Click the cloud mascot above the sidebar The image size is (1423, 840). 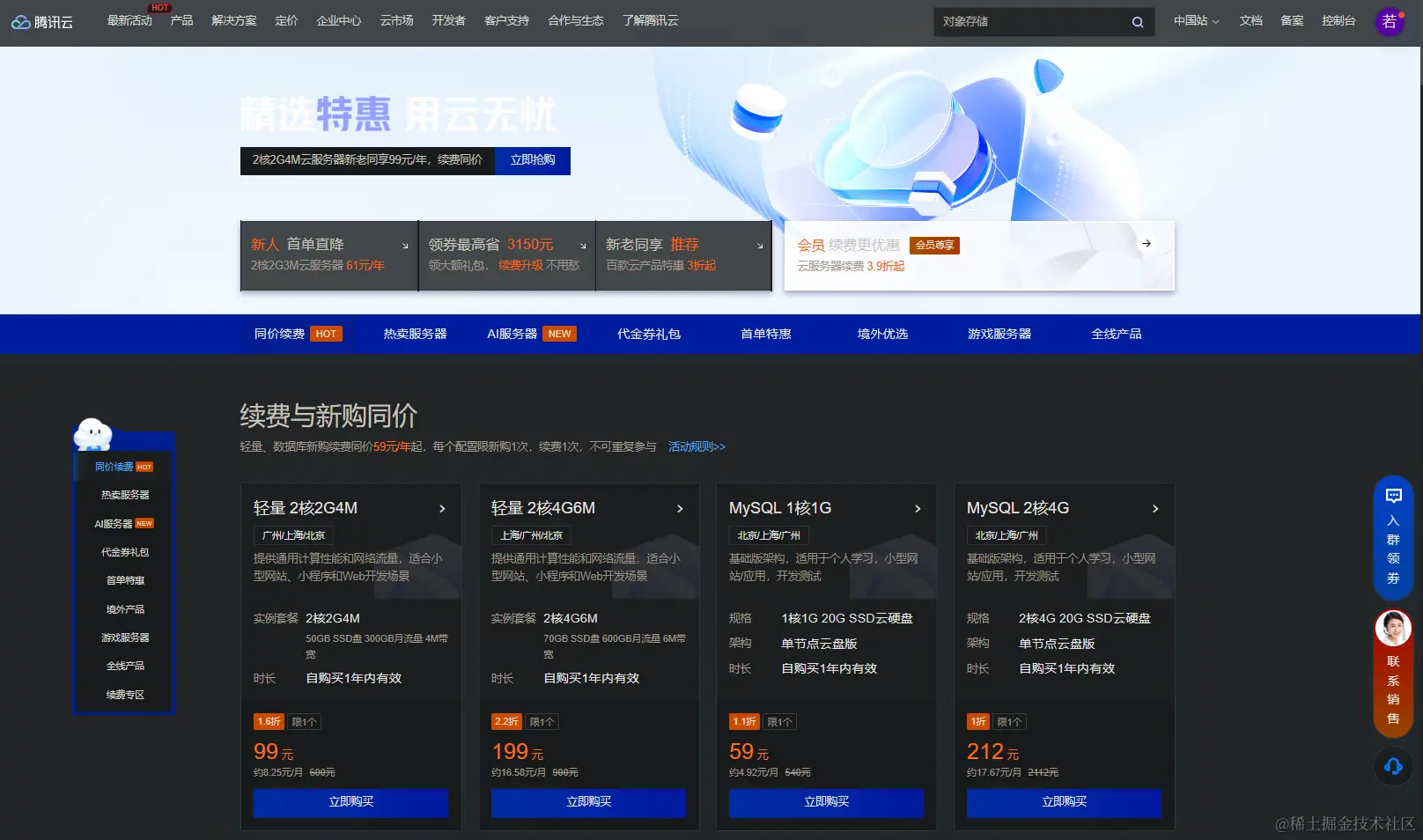[93, 434]
